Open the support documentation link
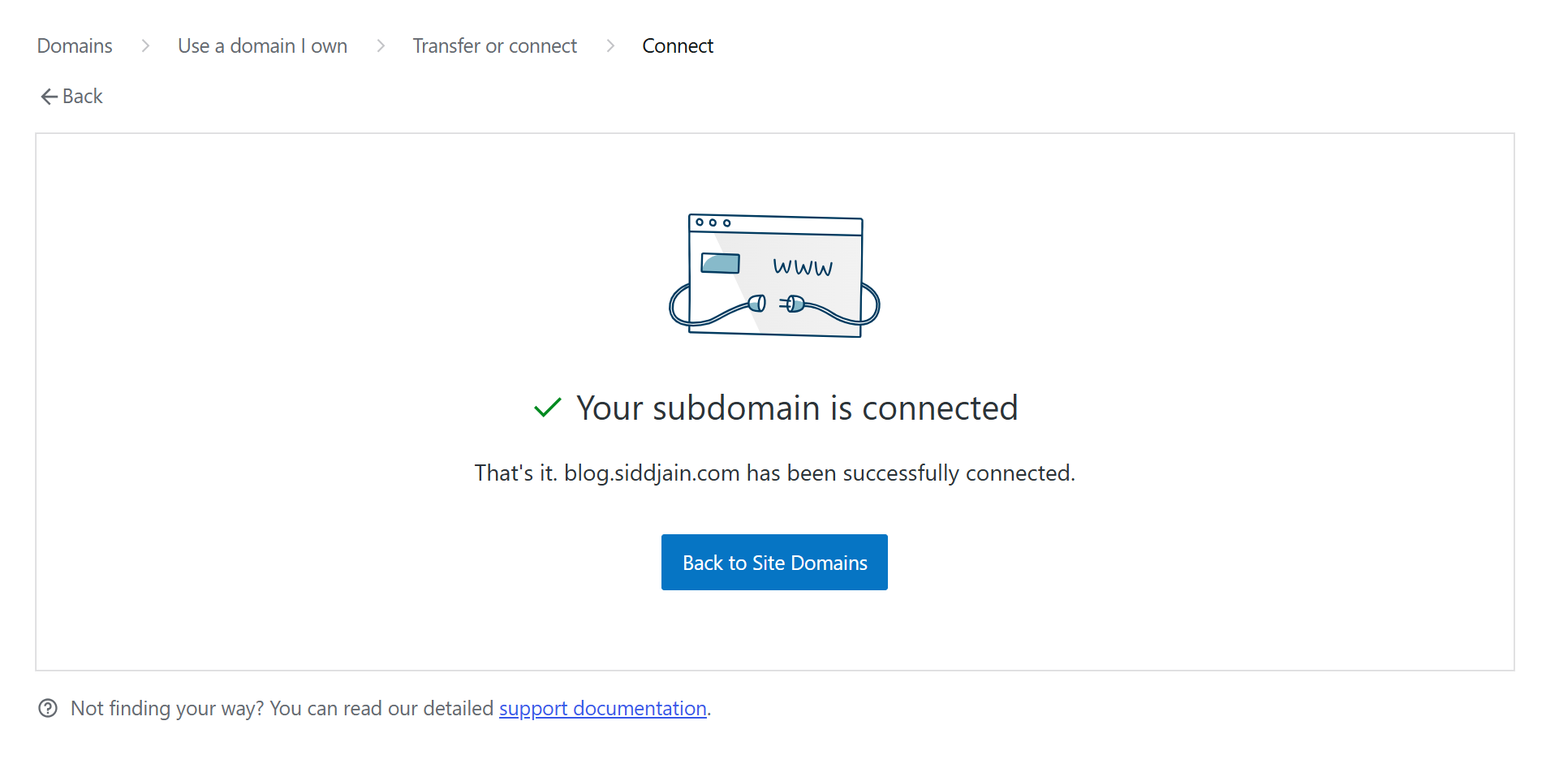Viewport: 1568px width, 777px height. pyautogui.click(x=602, y=709)
